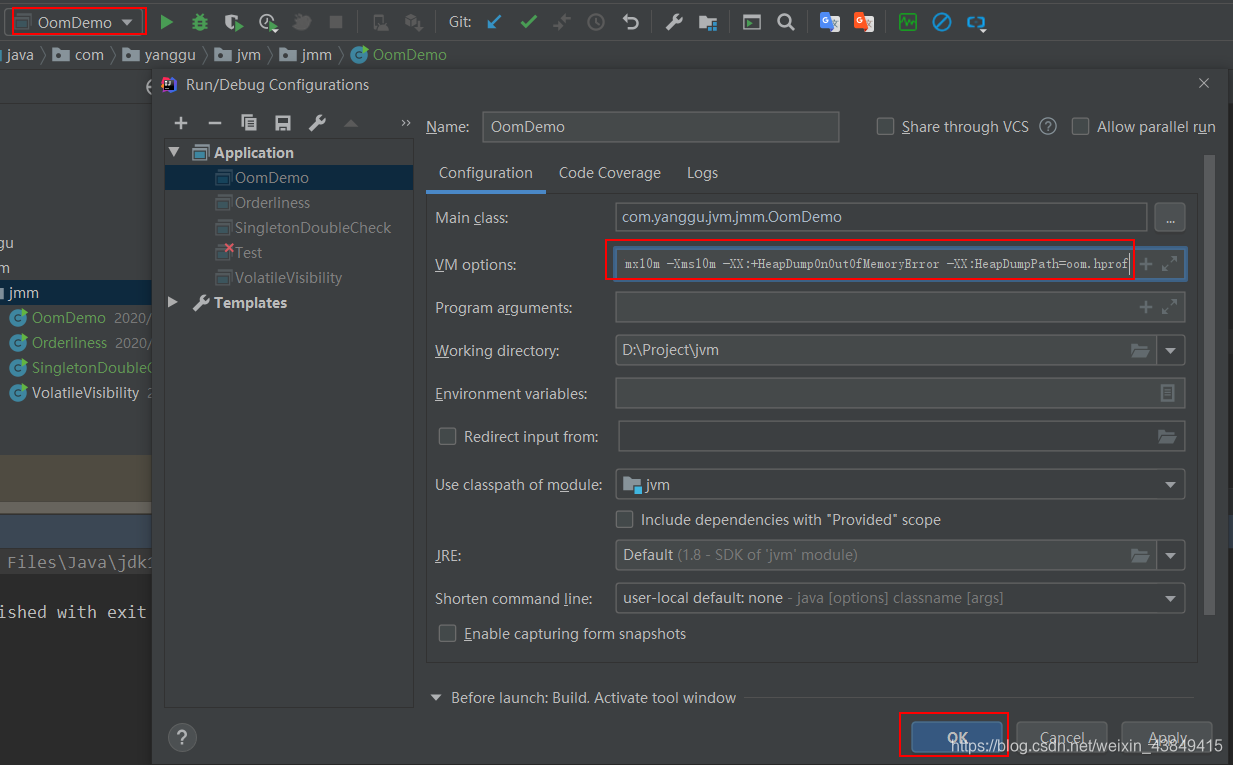1233x765 pixels.
Task: Save configuration floppy disk icon
Action: coord(283,123)
